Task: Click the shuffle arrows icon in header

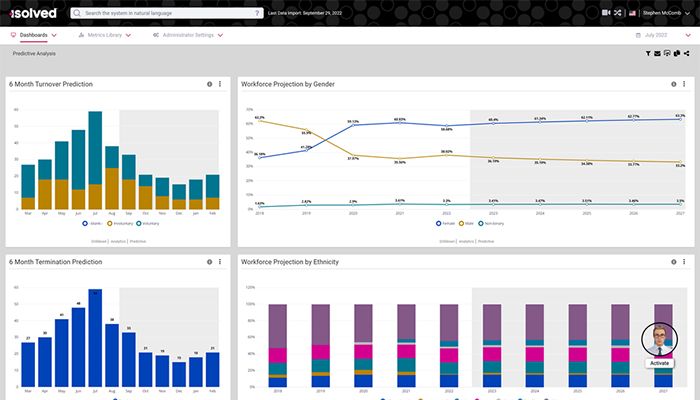Action: [x=618, y=13]
